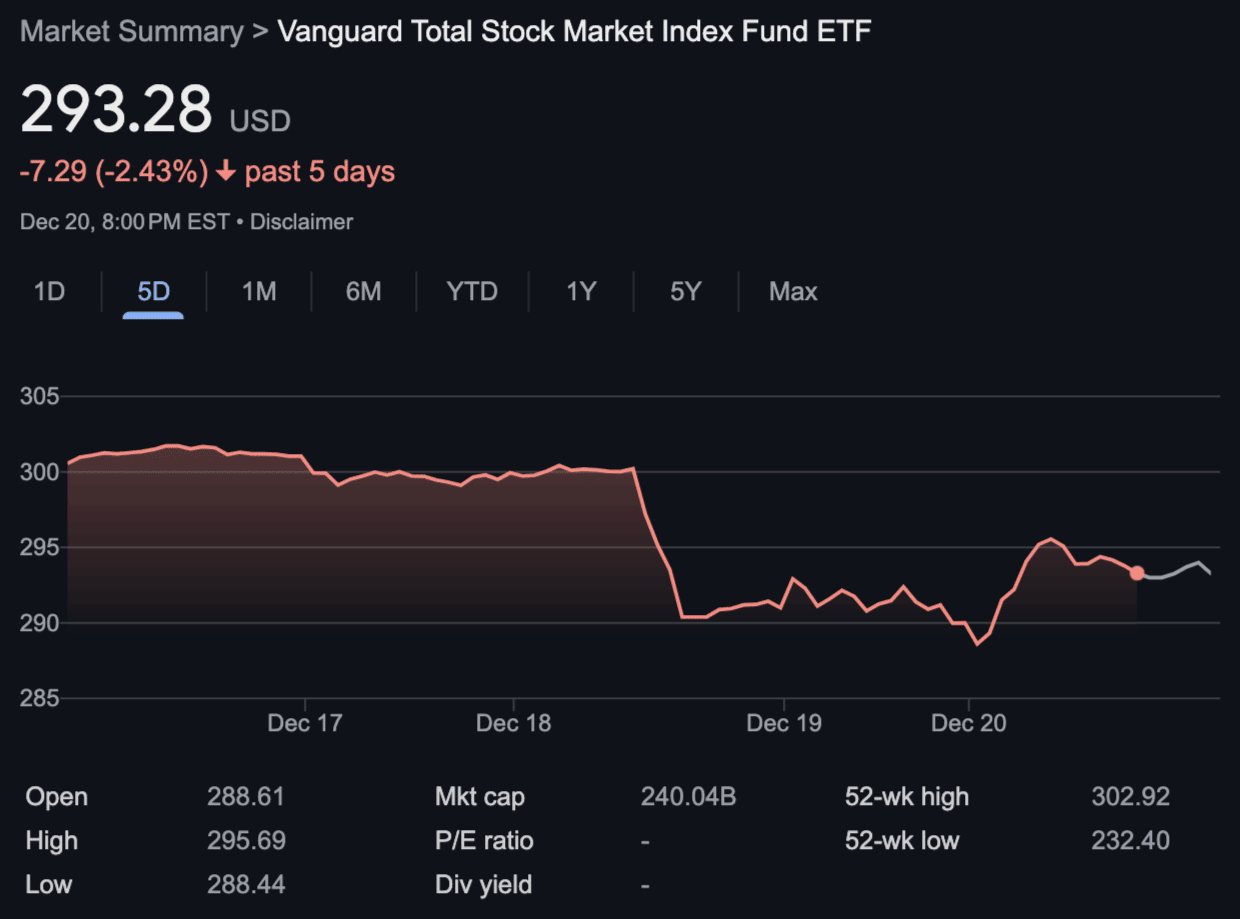
Task: Click the -7.29 (-2.43%) change text
Action: (x=114, y=172)
